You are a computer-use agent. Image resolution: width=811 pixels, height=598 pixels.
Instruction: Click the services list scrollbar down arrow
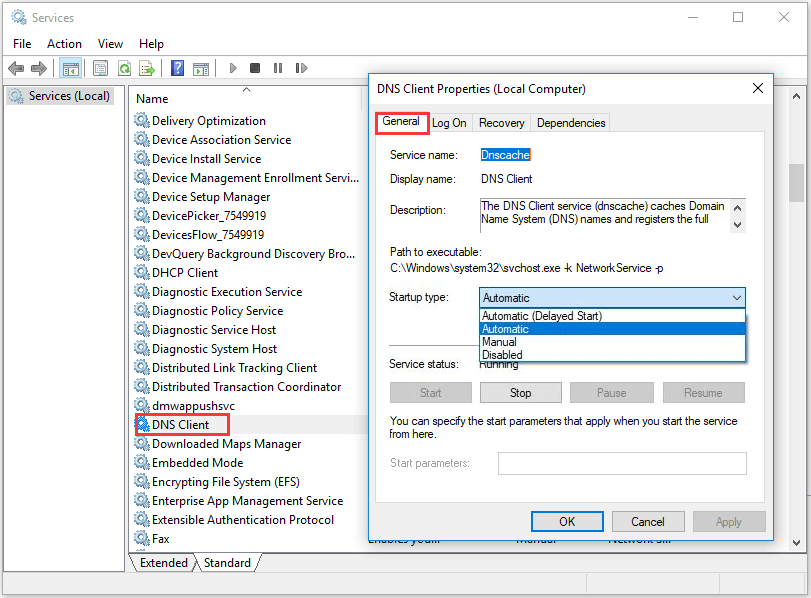pyautogui.click(x=797, y=543)
